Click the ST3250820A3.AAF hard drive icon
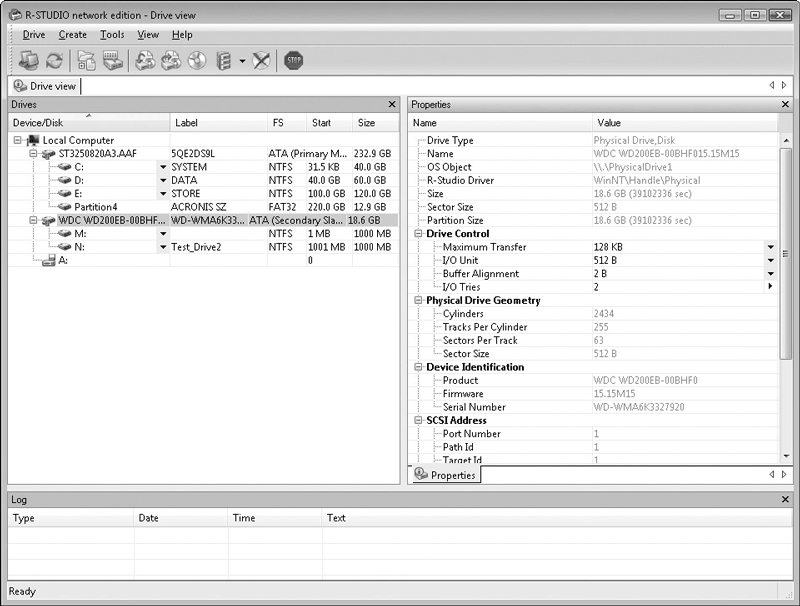This screenshot has height=606, width=800. coord(48,154)
